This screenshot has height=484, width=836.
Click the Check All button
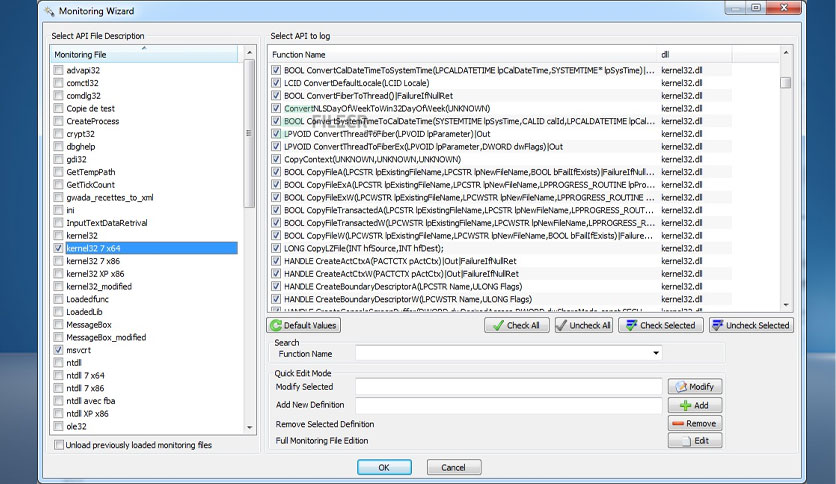[x=517, y=325]
